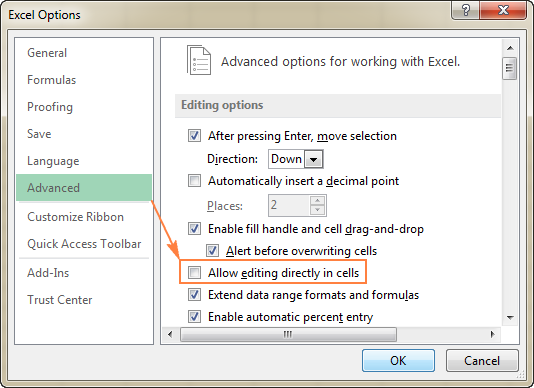Click the Advanced options document icon

tap(199, 60)
